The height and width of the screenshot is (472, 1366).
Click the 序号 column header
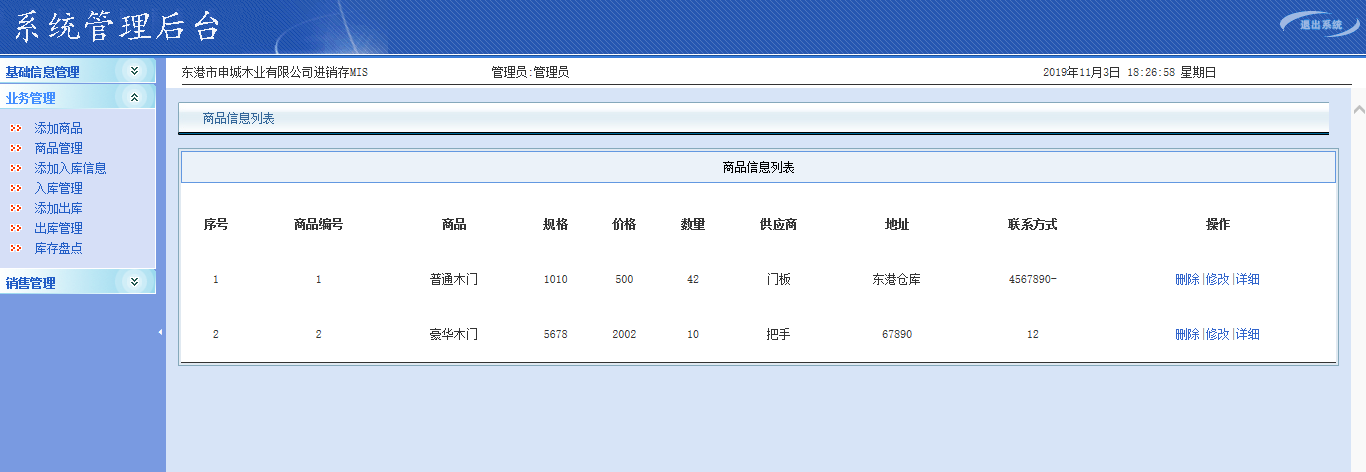(216, 224)
